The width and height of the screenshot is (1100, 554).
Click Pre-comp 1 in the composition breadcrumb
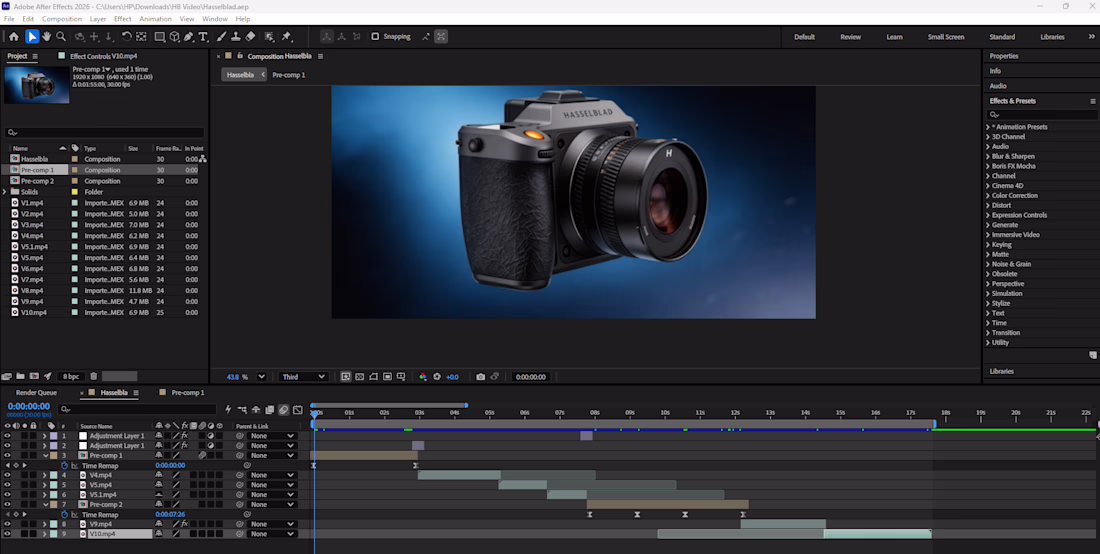point(288,75)
